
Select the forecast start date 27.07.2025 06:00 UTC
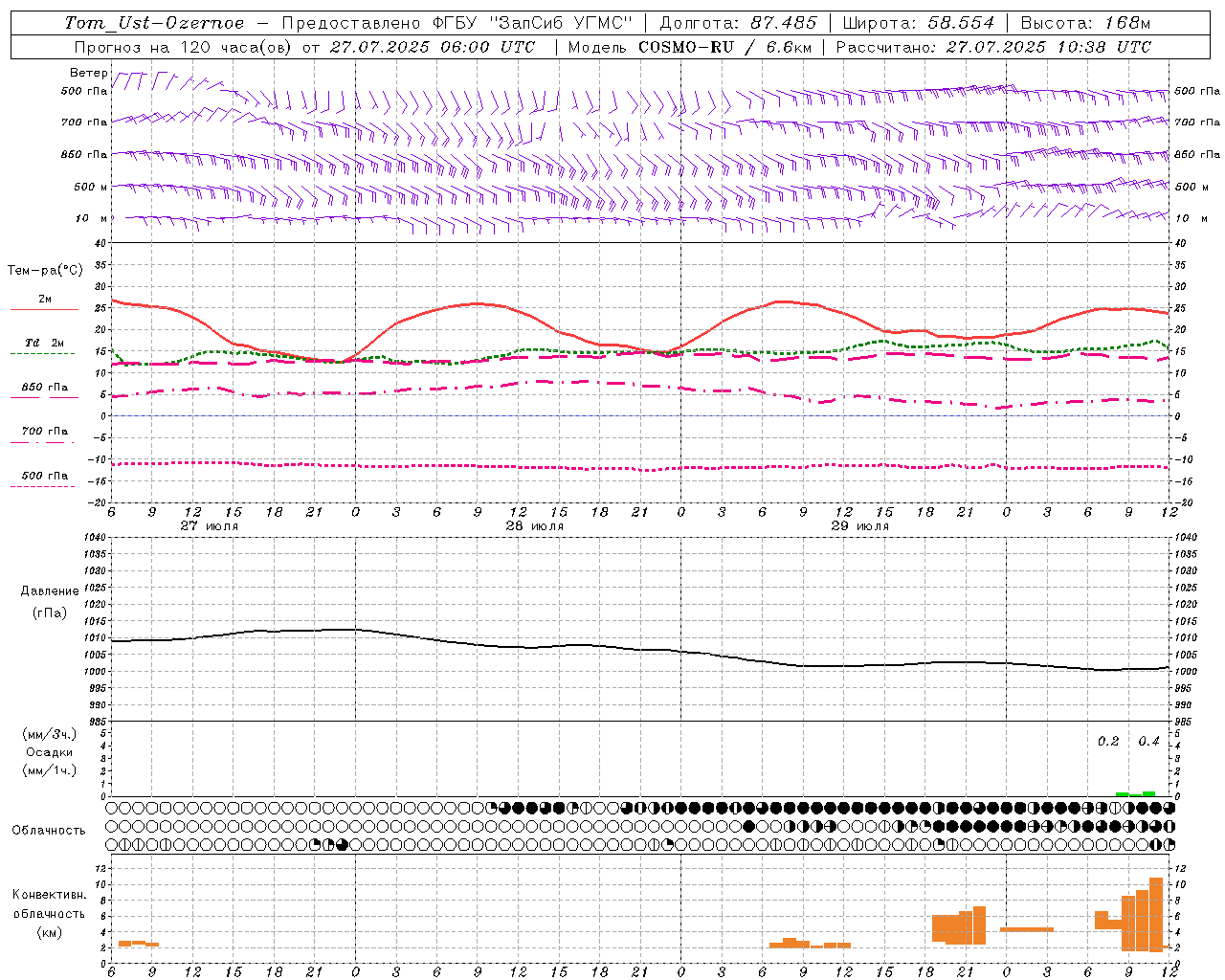tap(433, 47)
